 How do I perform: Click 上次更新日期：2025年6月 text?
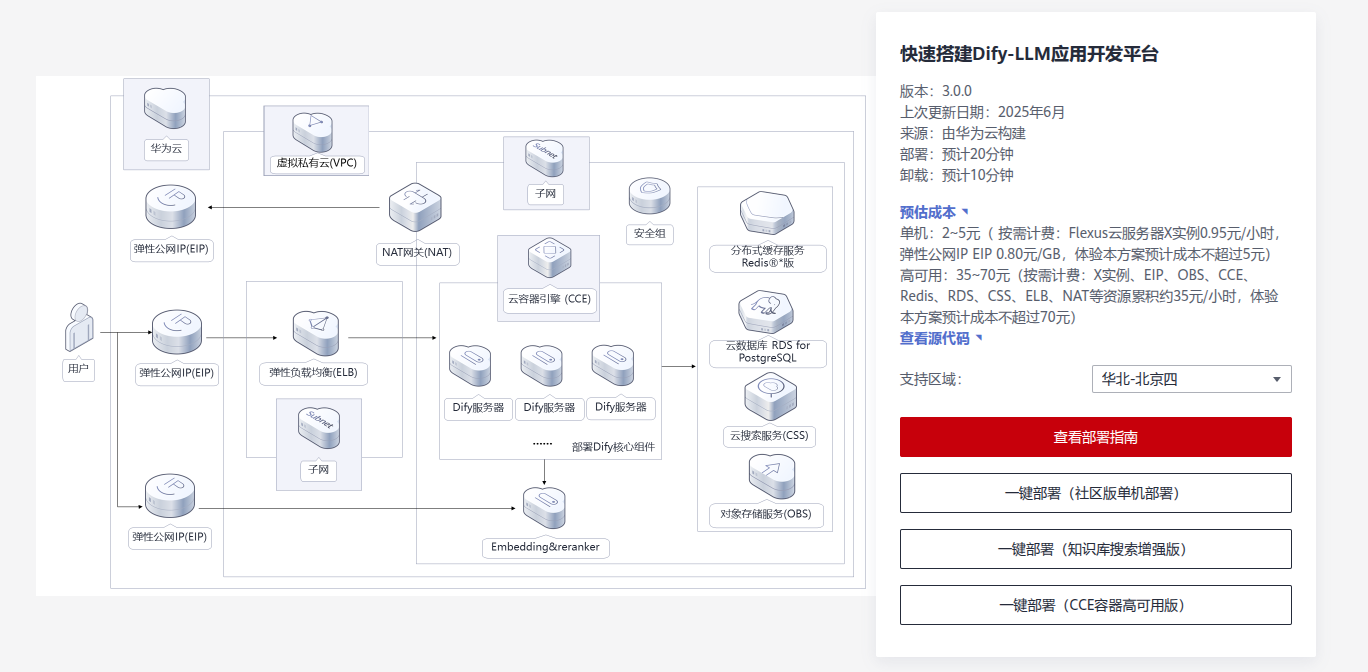983,112
